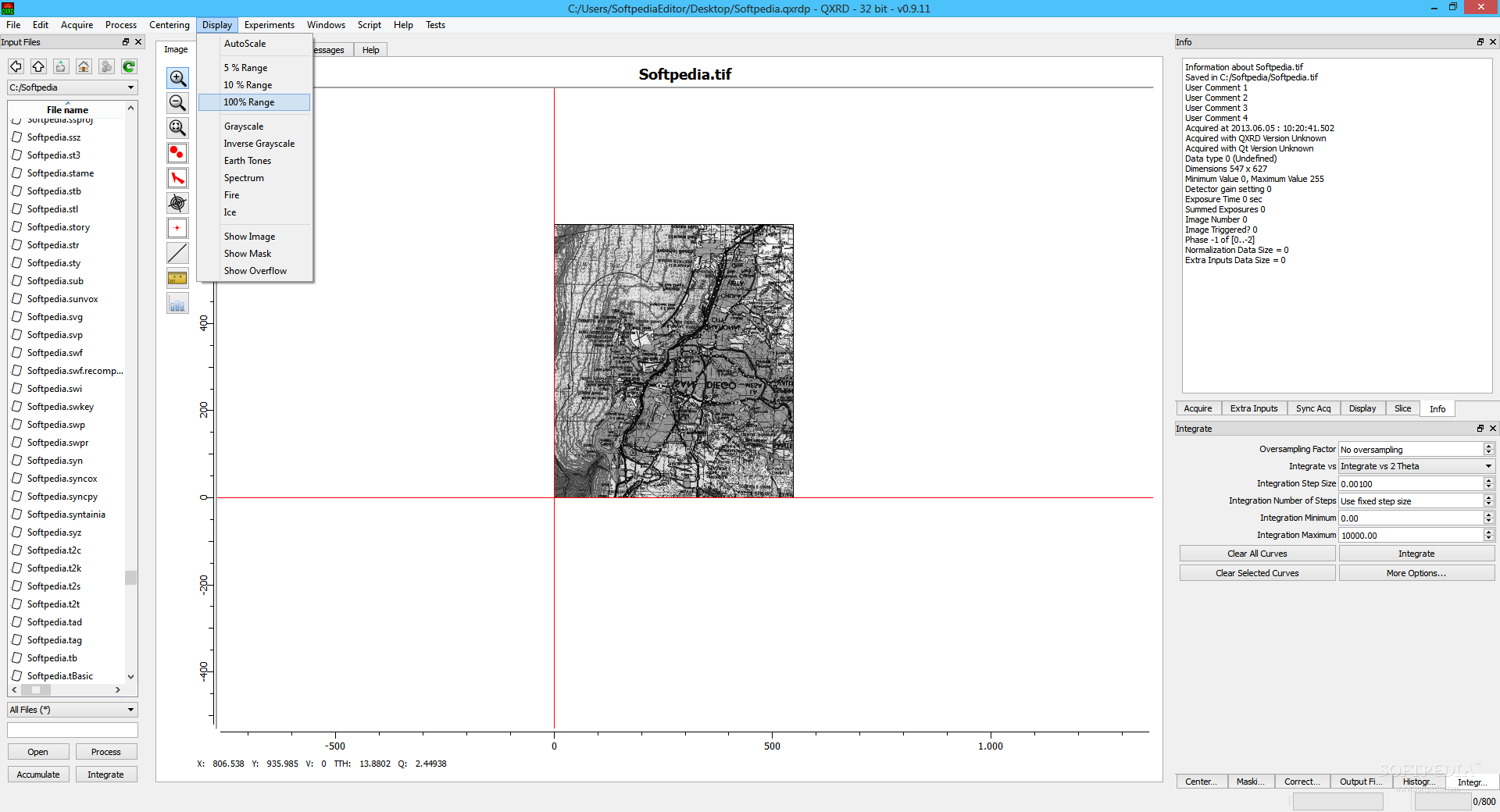Float the Input Files panel

(126, 42)
